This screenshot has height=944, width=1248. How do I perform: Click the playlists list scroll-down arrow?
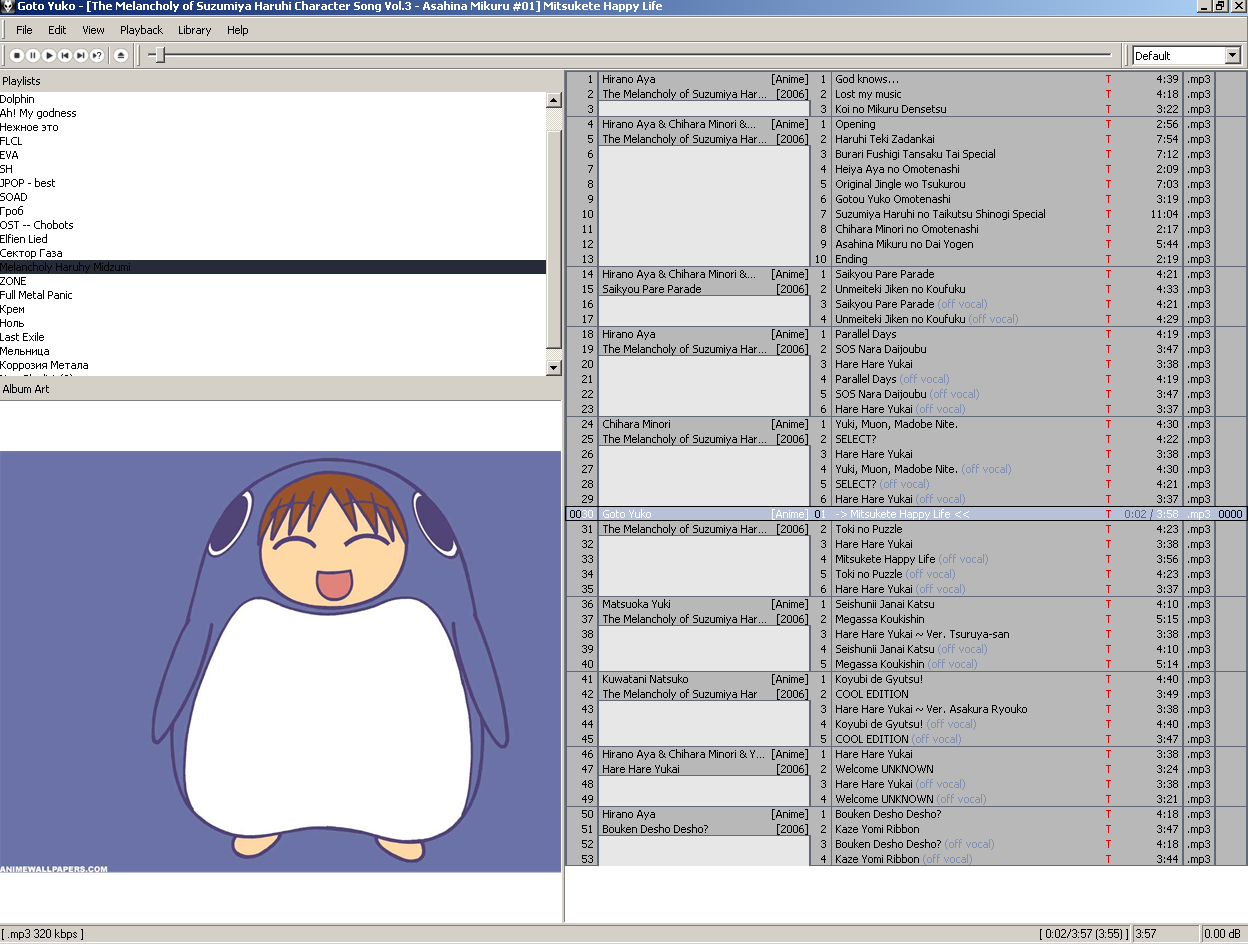point(554,368)
